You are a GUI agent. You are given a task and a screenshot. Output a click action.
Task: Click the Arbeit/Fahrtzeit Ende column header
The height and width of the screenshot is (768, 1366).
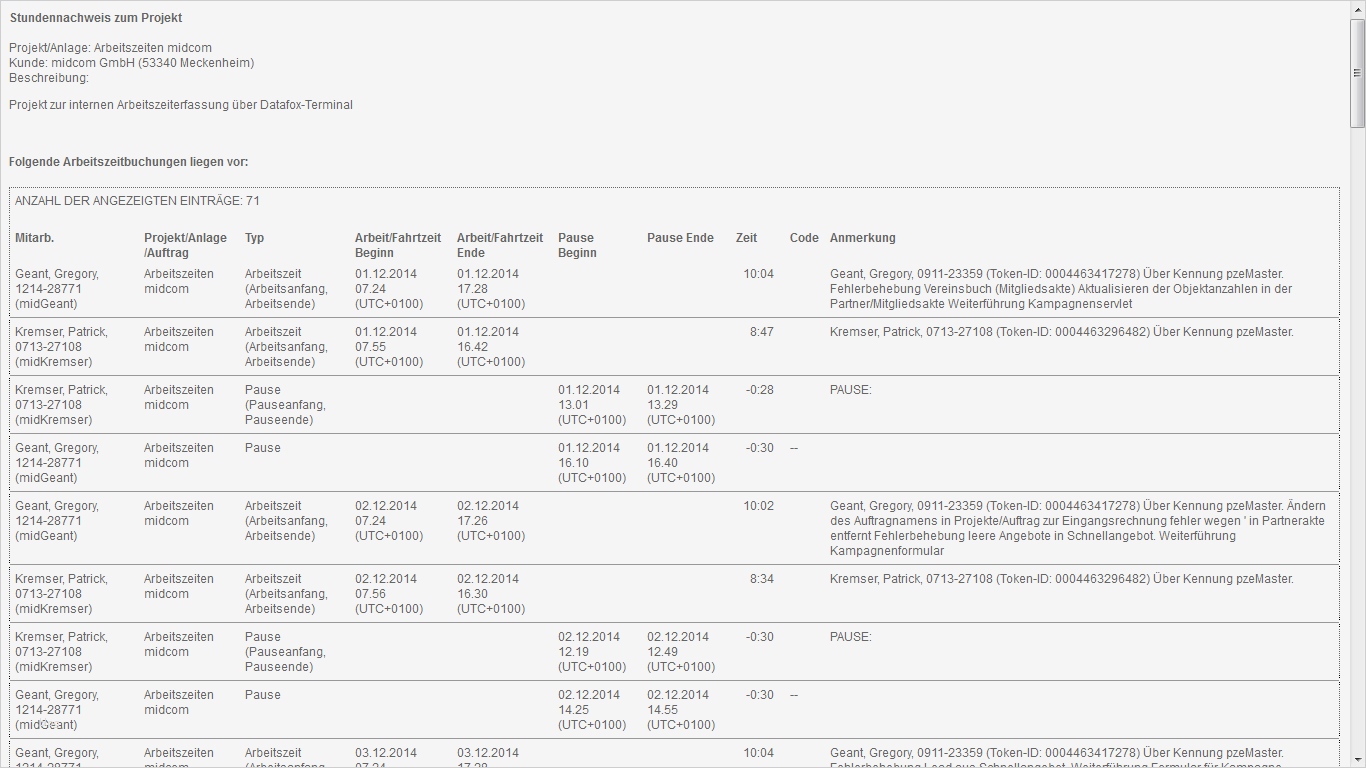tap(500, 245)
